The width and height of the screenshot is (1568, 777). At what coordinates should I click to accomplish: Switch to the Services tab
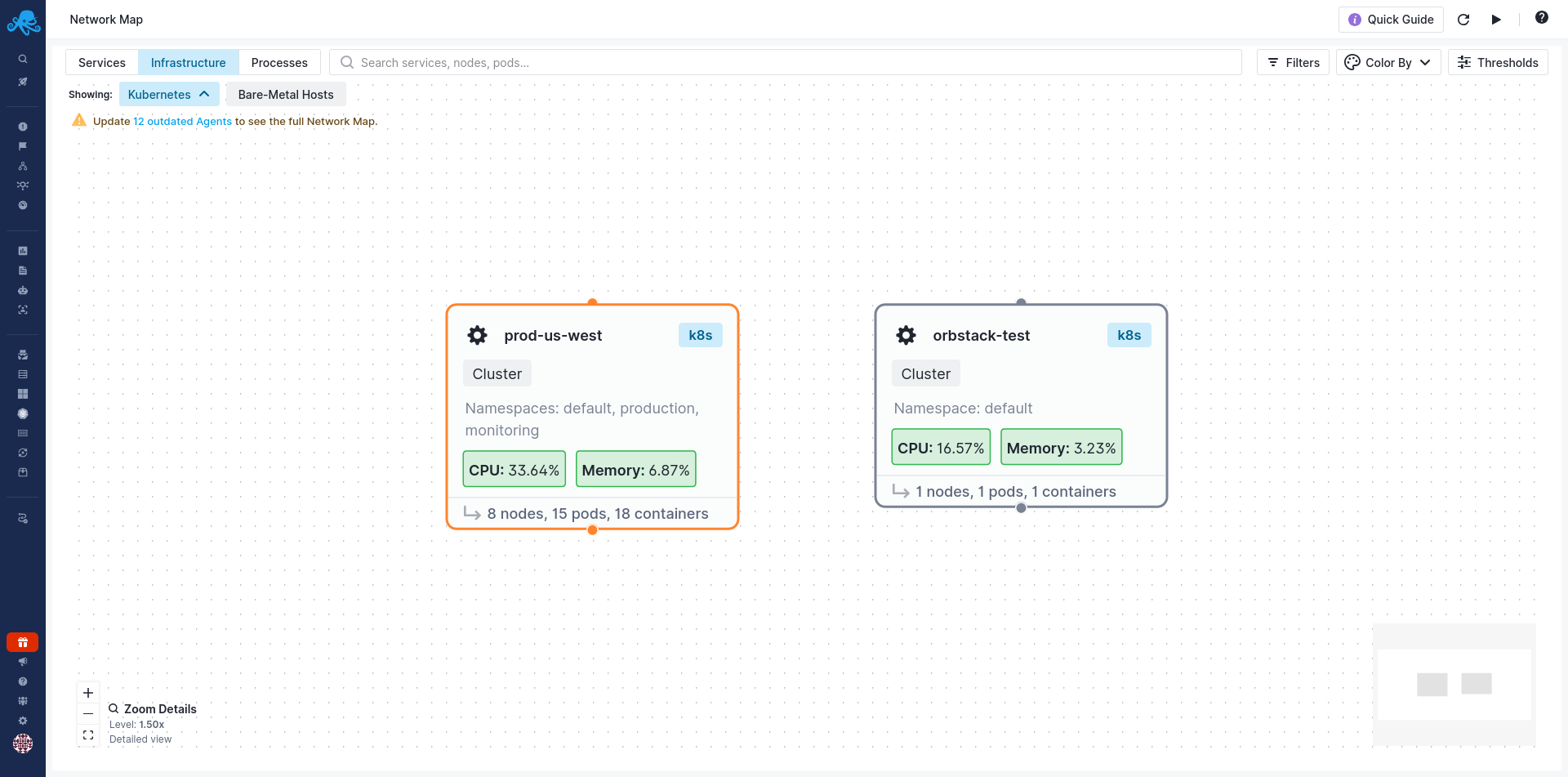point(101,62)
